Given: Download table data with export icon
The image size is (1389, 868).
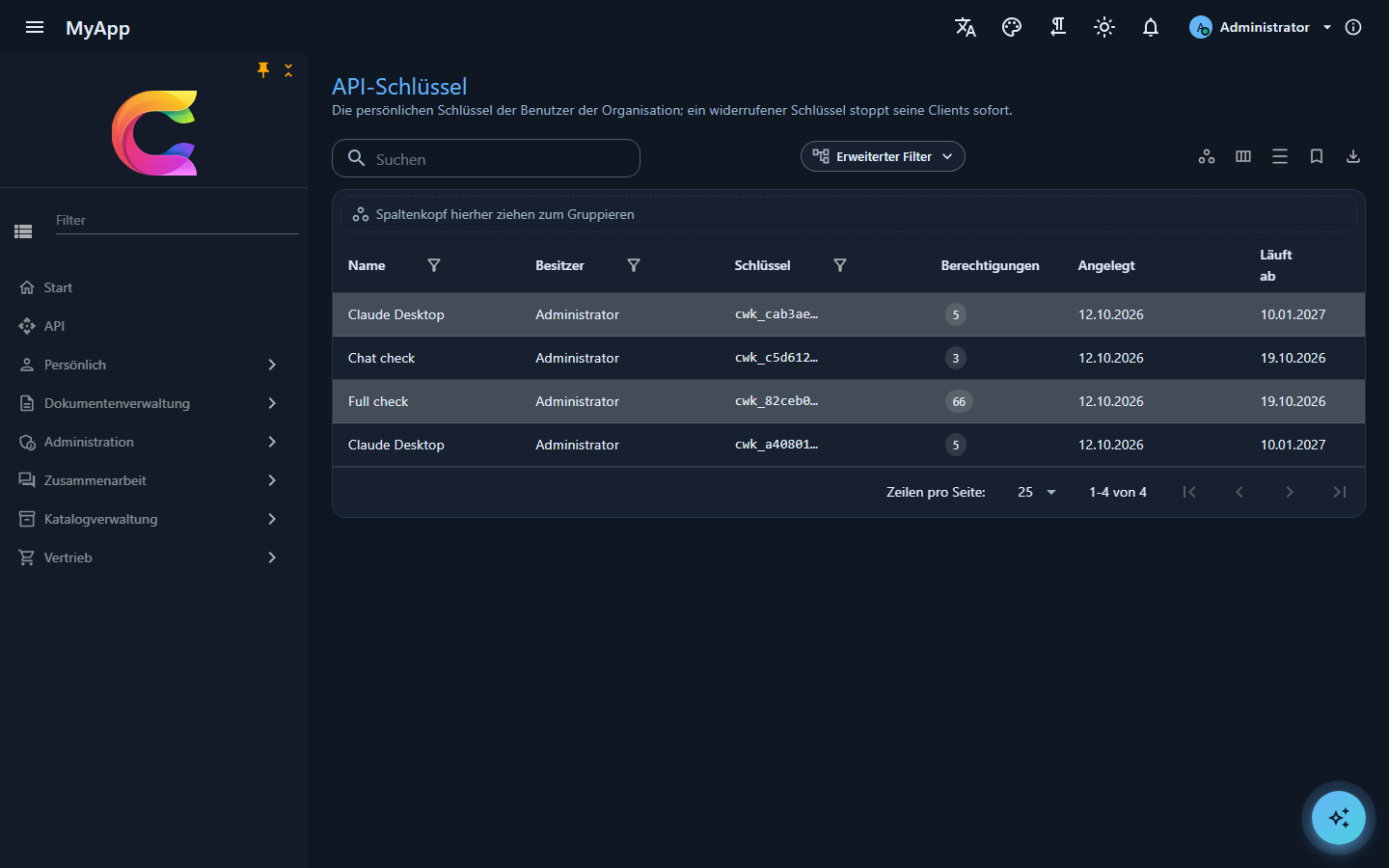Looking at the screenshot, I should tap(1353, 156).
